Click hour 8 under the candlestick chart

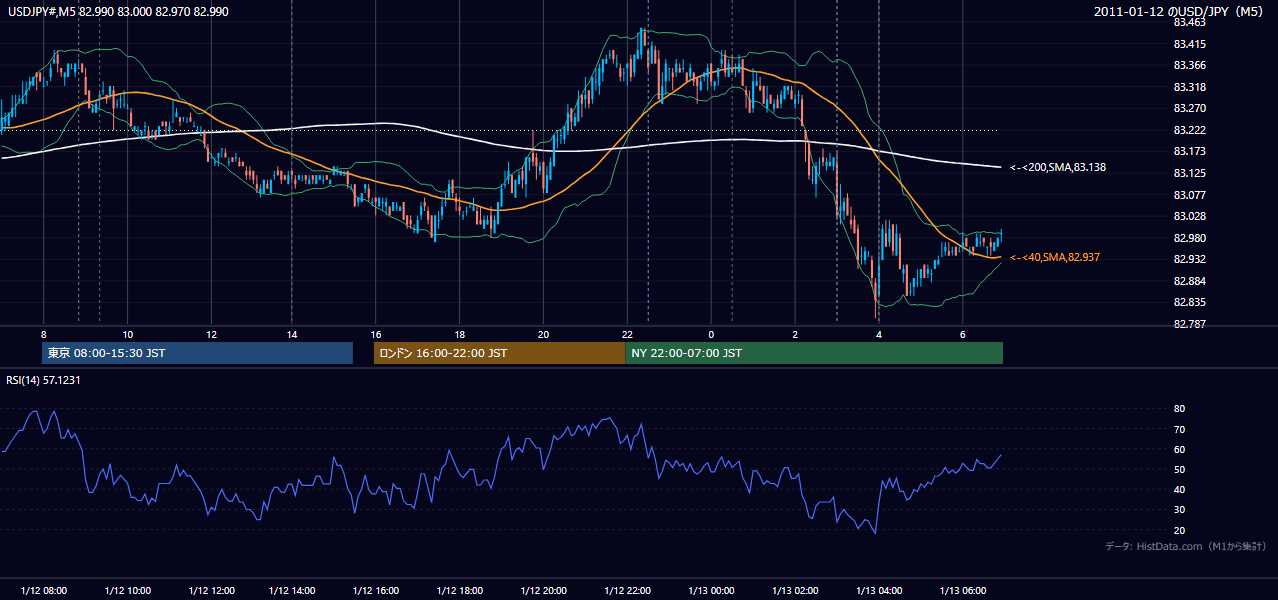point(43,334)
